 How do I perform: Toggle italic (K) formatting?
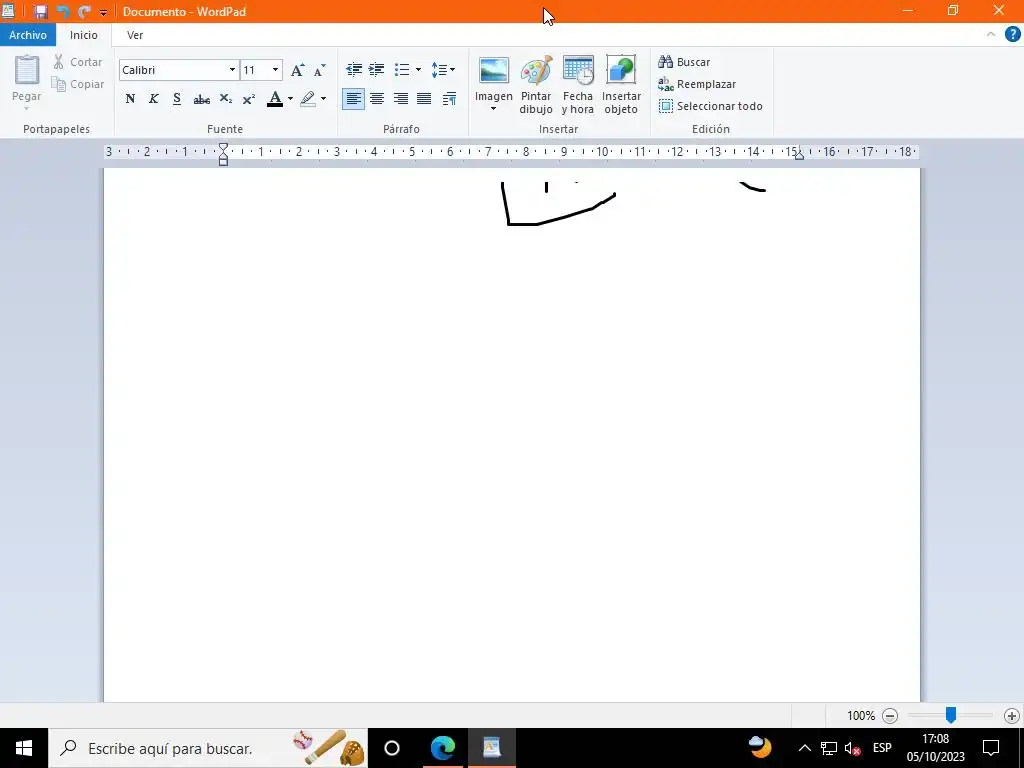[153, 99]
